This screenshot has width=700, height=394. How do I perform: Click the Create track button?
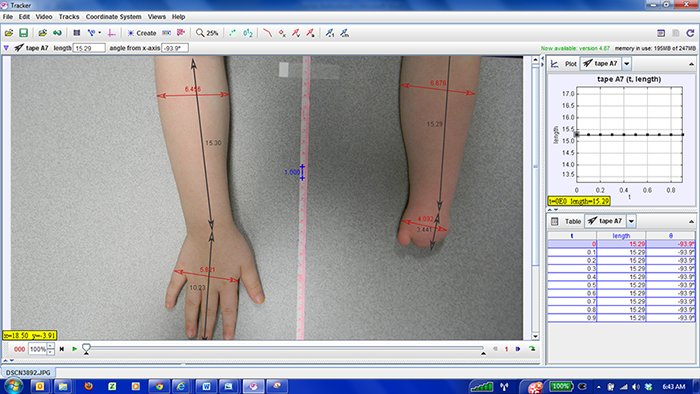142,33
